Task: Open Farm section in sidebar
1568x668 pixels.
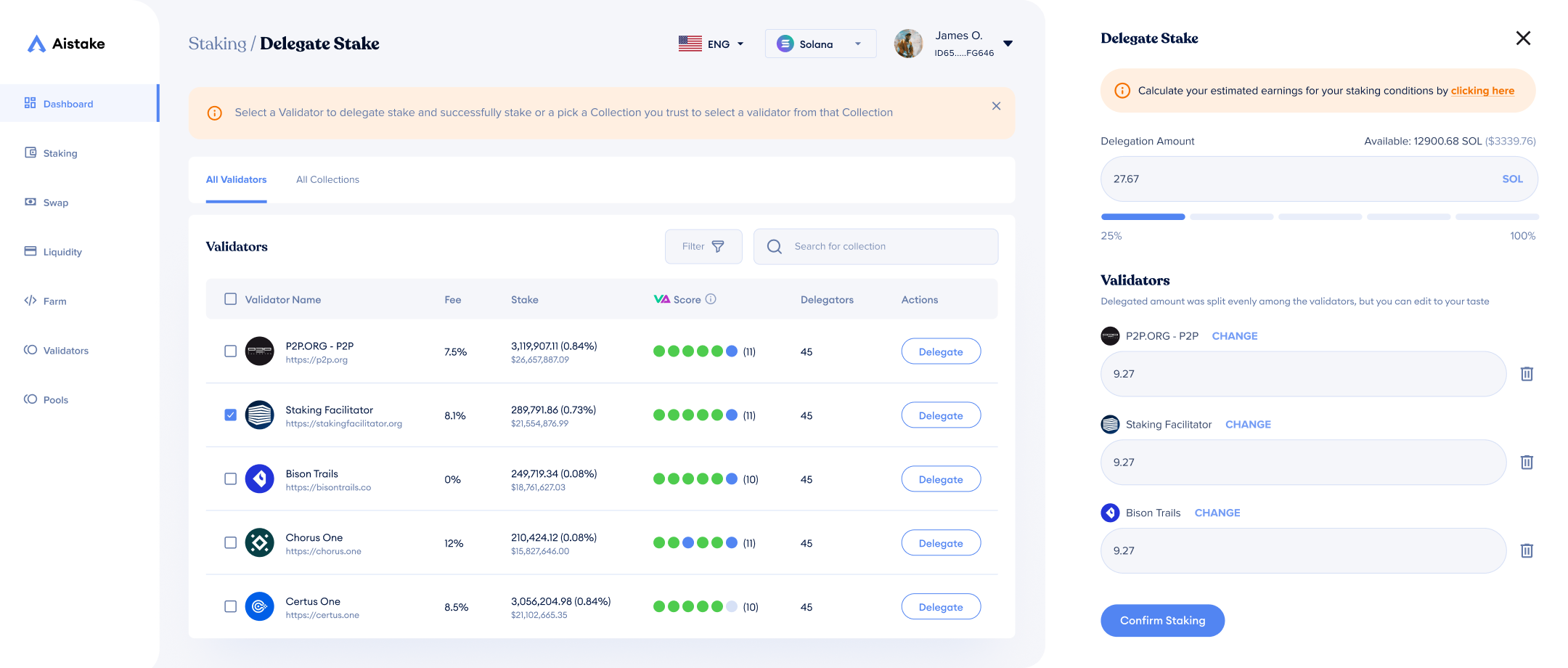Action: pos(46,301)
